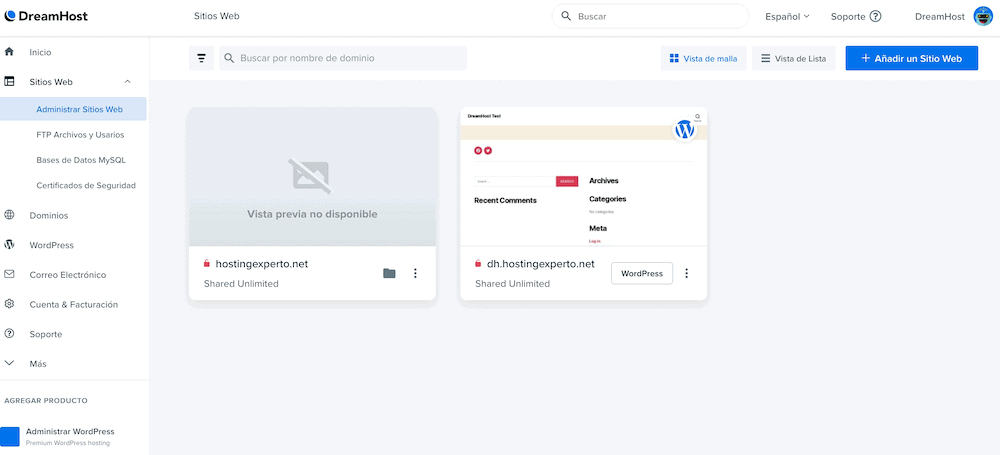1000x455 pixels.
Task: Open Dominios section
Action: pos(48,216)
